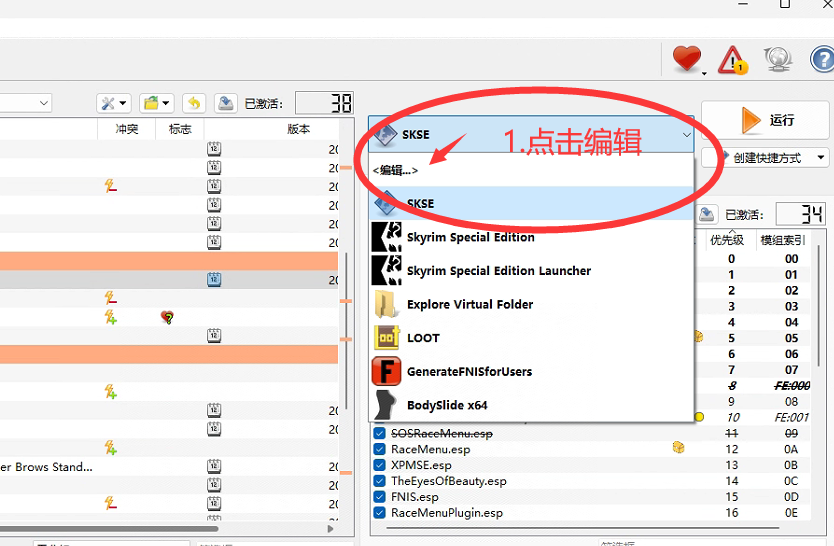The image size is (834, 546).
Task: Click the mod list horizontal scrollbar thumb
Action: click(109, 529)
